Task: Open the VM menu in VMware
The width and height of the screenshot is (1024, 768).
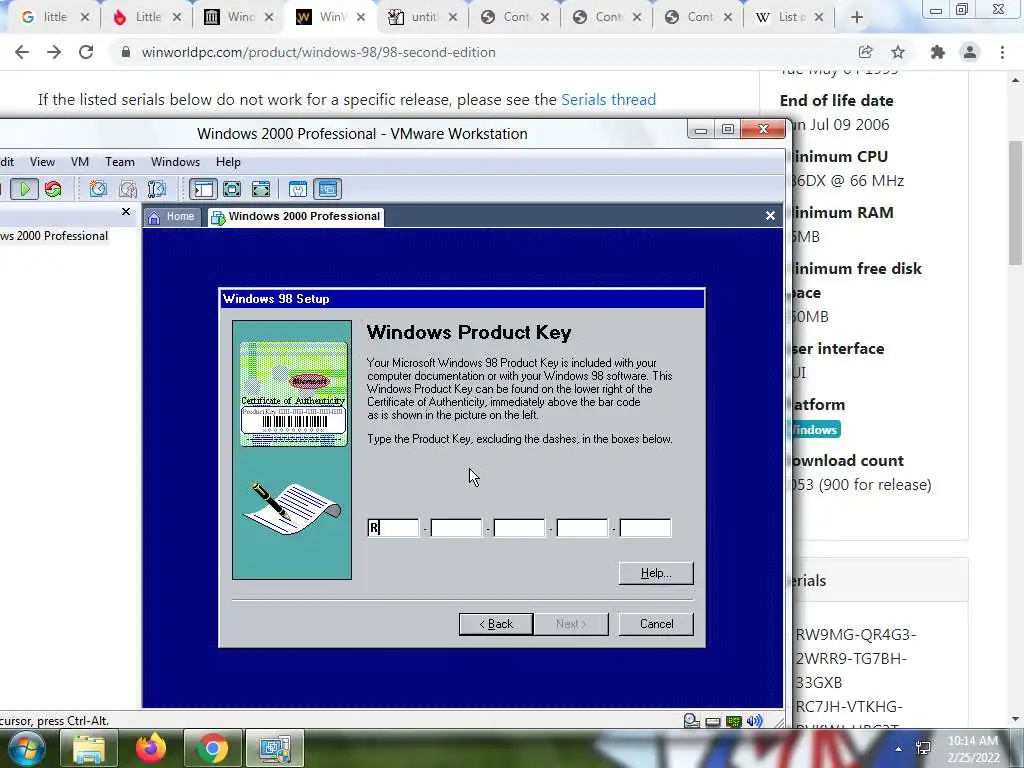Action: tap(80, 162)
